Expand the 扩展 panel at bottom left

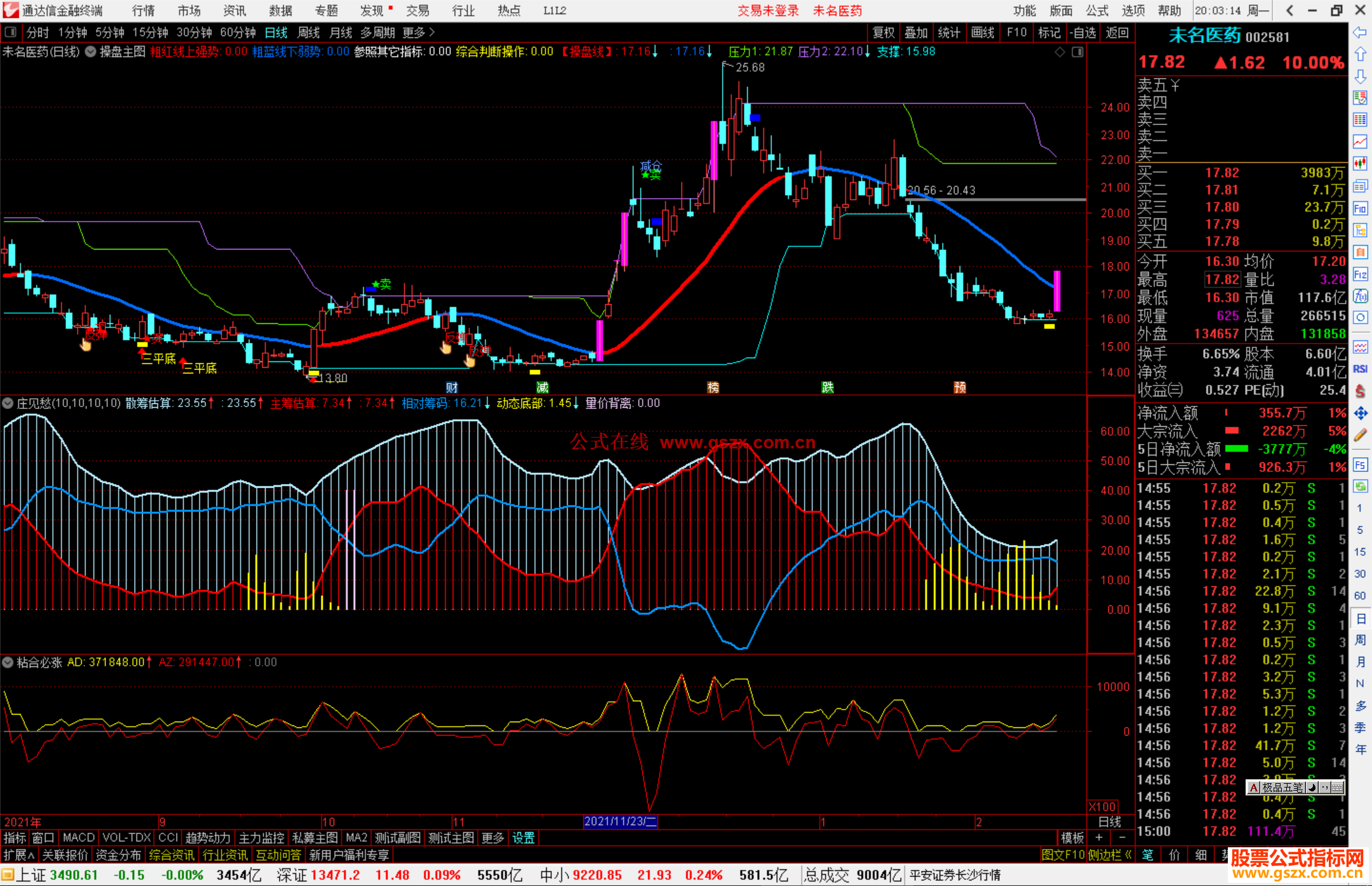[x=19, y=855]
